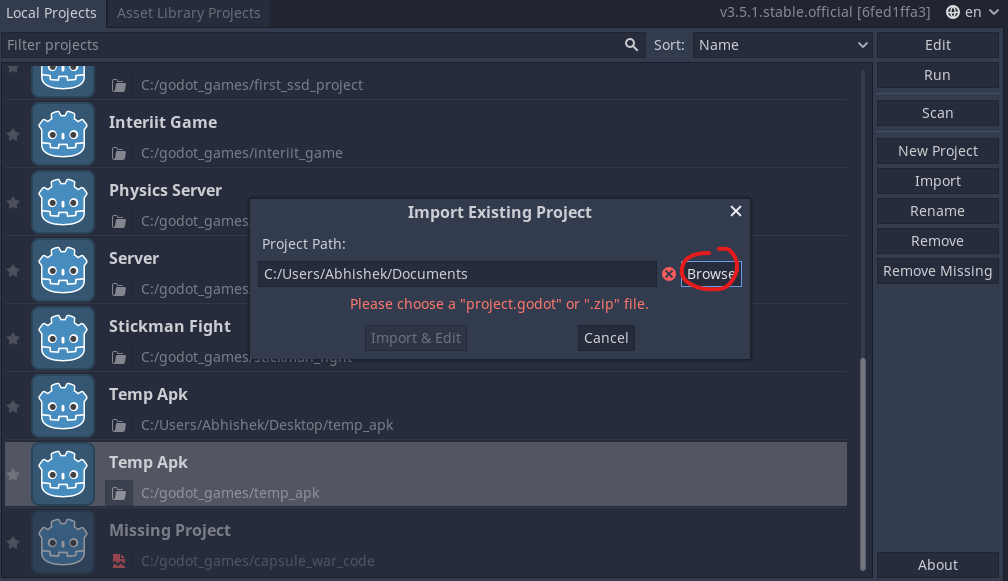The image size is (1008, 581).
Task: Open folder icon beside Physics Server path
Action: point(119,222)
